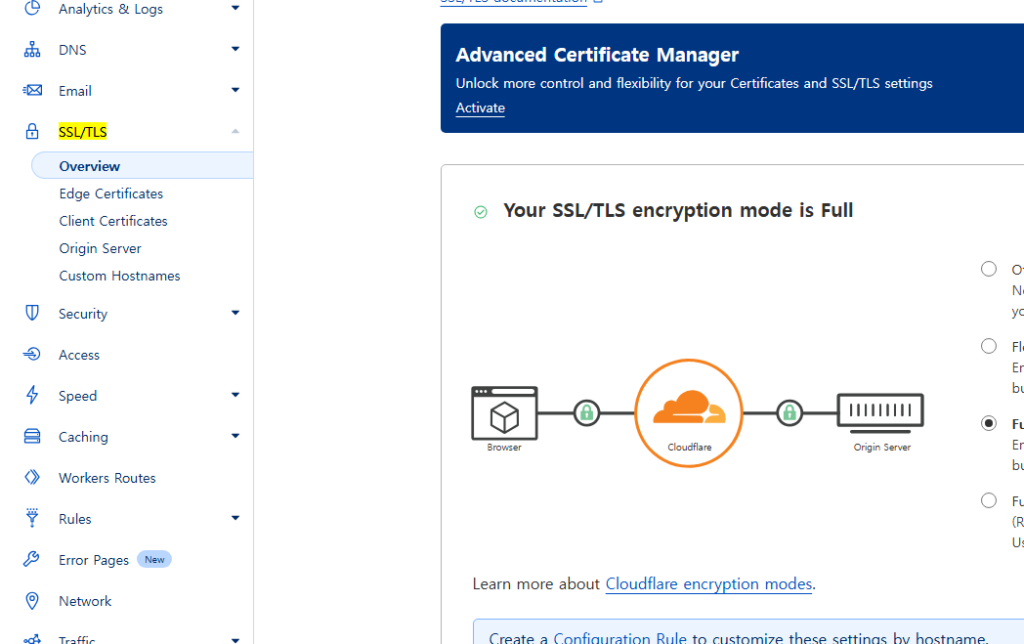Click the Security shield icon
Image resolution: width=1024 pixels, height=644 pixels.
click(x=32, y=313)
